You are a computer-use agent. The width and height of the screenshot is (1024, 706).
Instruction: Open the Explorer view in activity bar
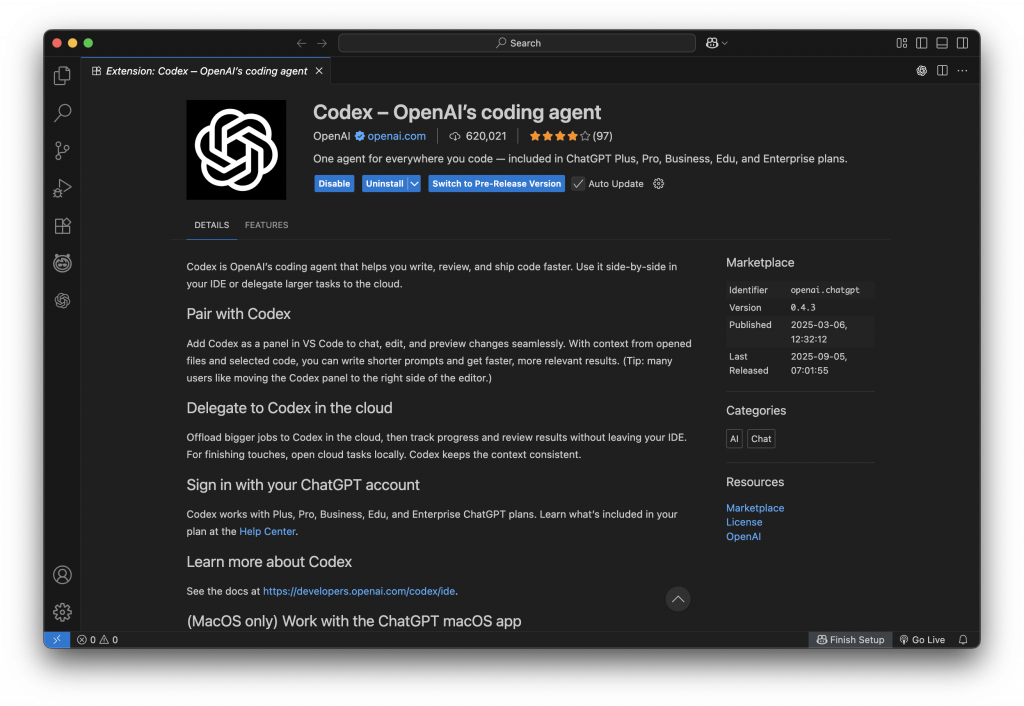63,76
